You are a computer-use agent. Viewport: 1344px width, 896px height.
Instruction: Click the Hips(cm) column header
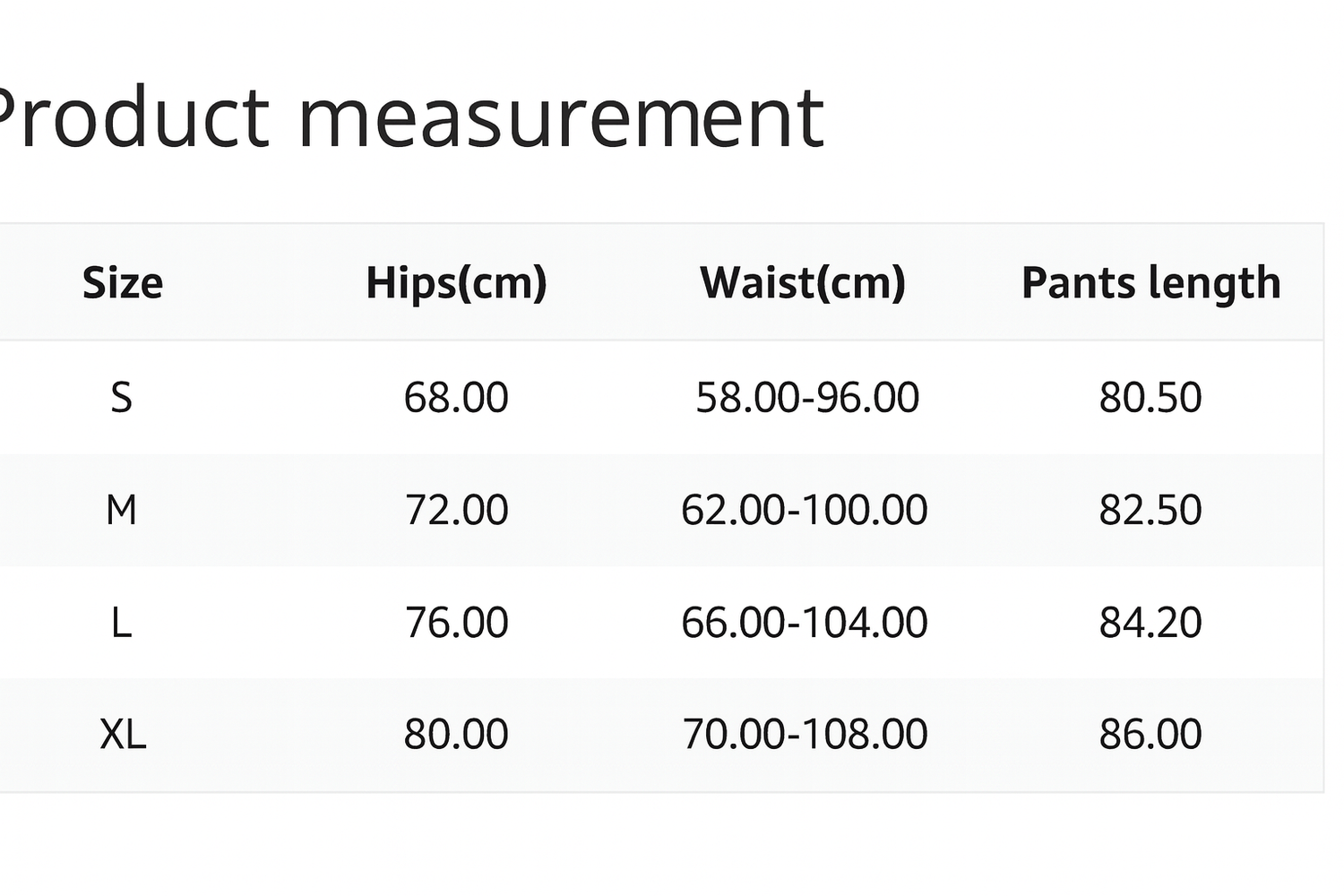pos(456,283)
